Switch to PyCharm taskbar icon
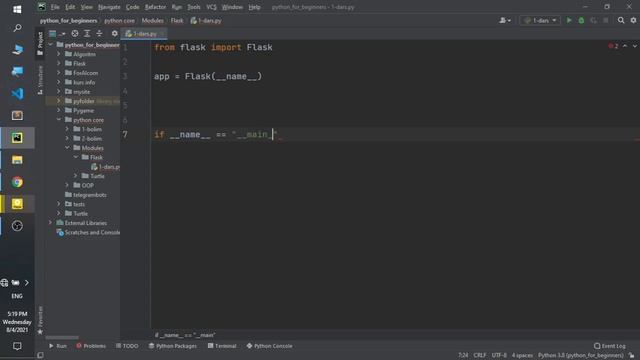The width and height of the screenshot is (640, 360). [x=17, y=138]
